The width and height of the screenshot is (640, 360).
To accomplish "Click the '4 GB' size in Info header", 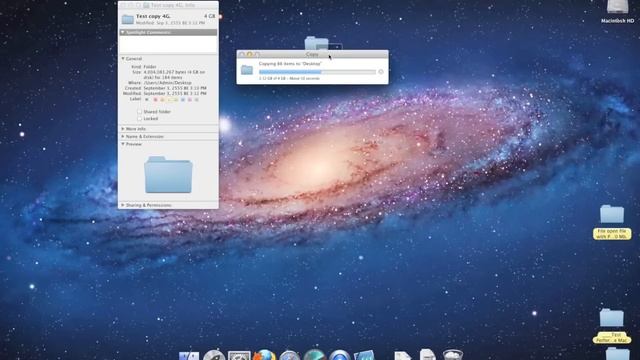I will click(x=209, y=16).
